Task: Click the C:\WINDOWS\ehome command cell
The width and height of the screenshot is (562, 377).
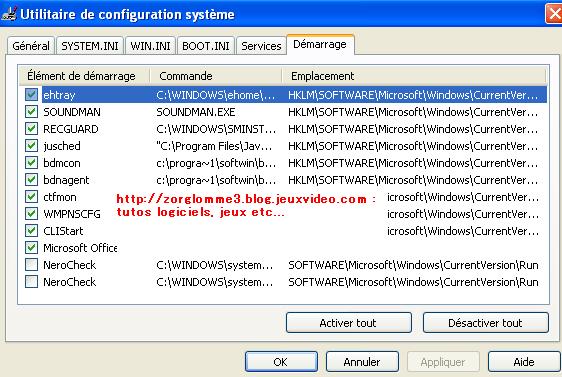Action: (216, 95)
